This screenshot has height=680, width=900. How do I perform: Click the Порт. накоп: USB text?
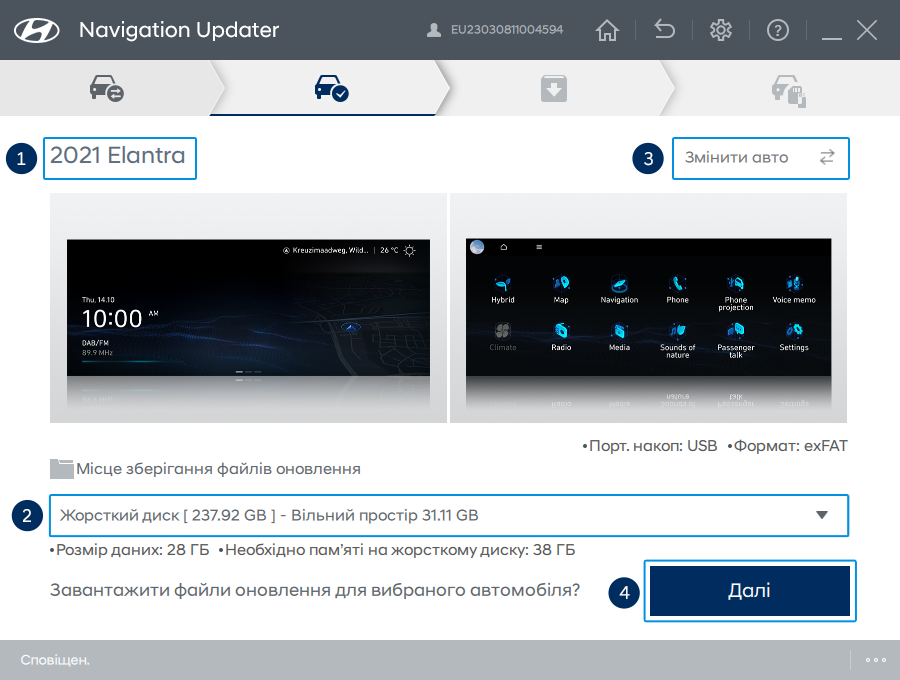[650, 446]
